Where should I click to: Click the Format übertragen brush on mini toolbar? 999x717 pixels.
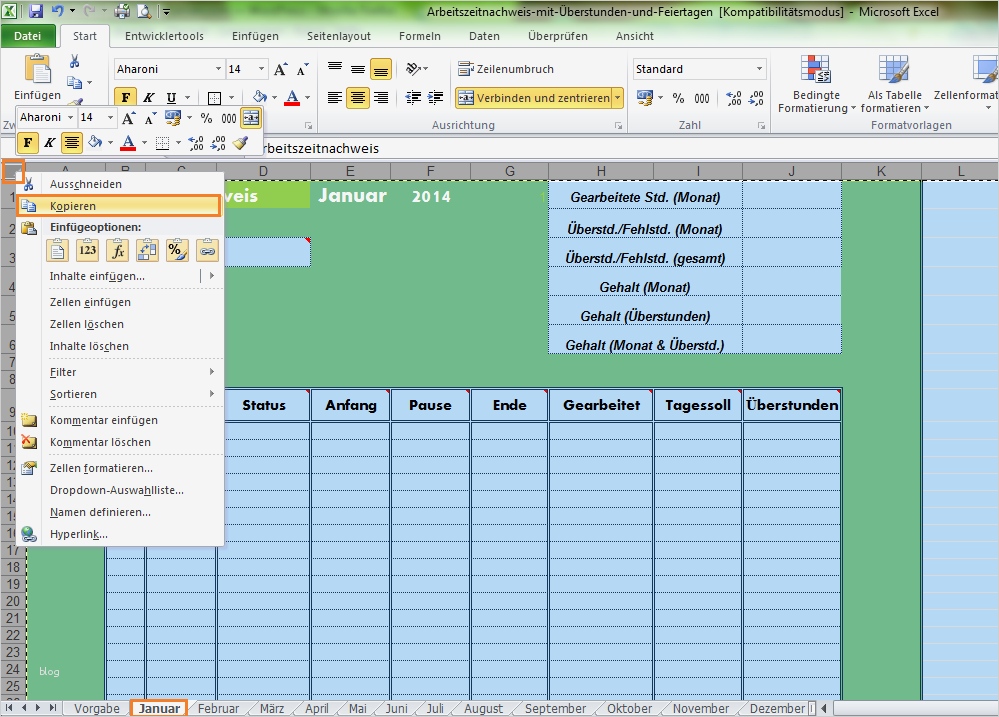(238, 142)
